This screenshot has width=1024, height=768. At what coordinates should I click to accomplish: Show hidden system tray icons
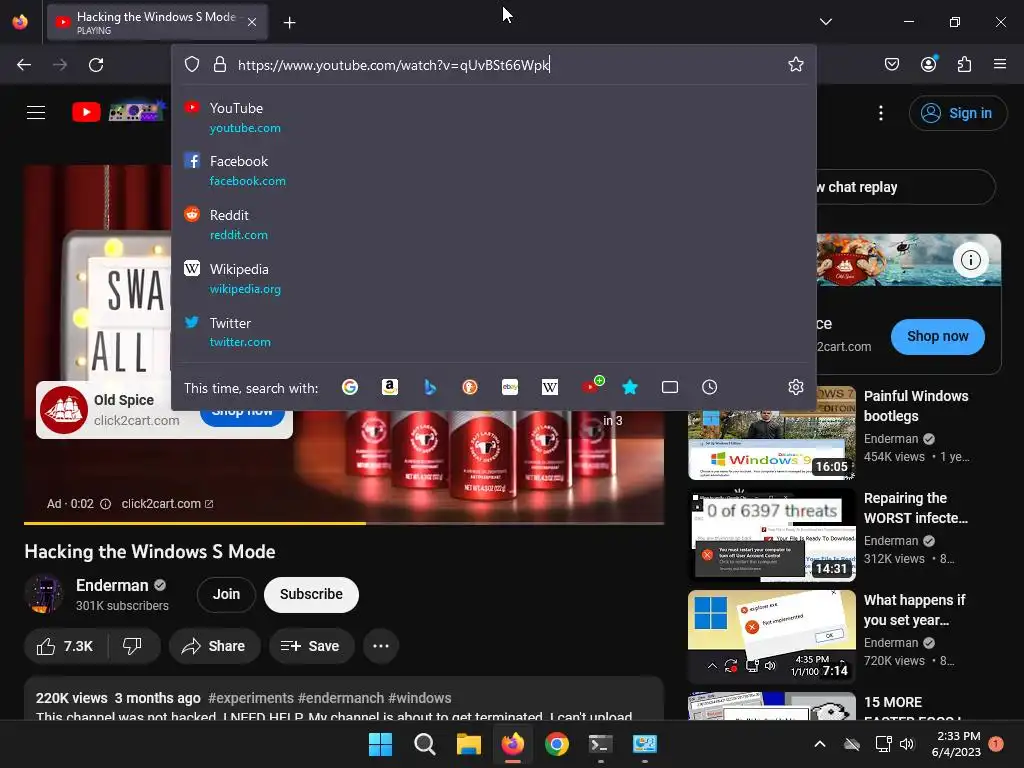[x=820, y=744]
